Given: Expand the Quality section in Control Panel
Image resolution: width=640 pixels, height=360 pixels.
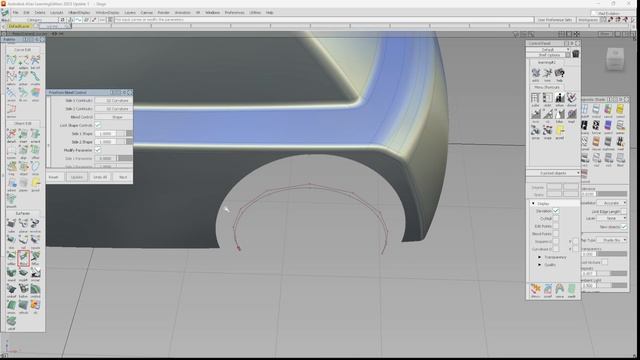Looking at the screenshot, I should (539, 265).
